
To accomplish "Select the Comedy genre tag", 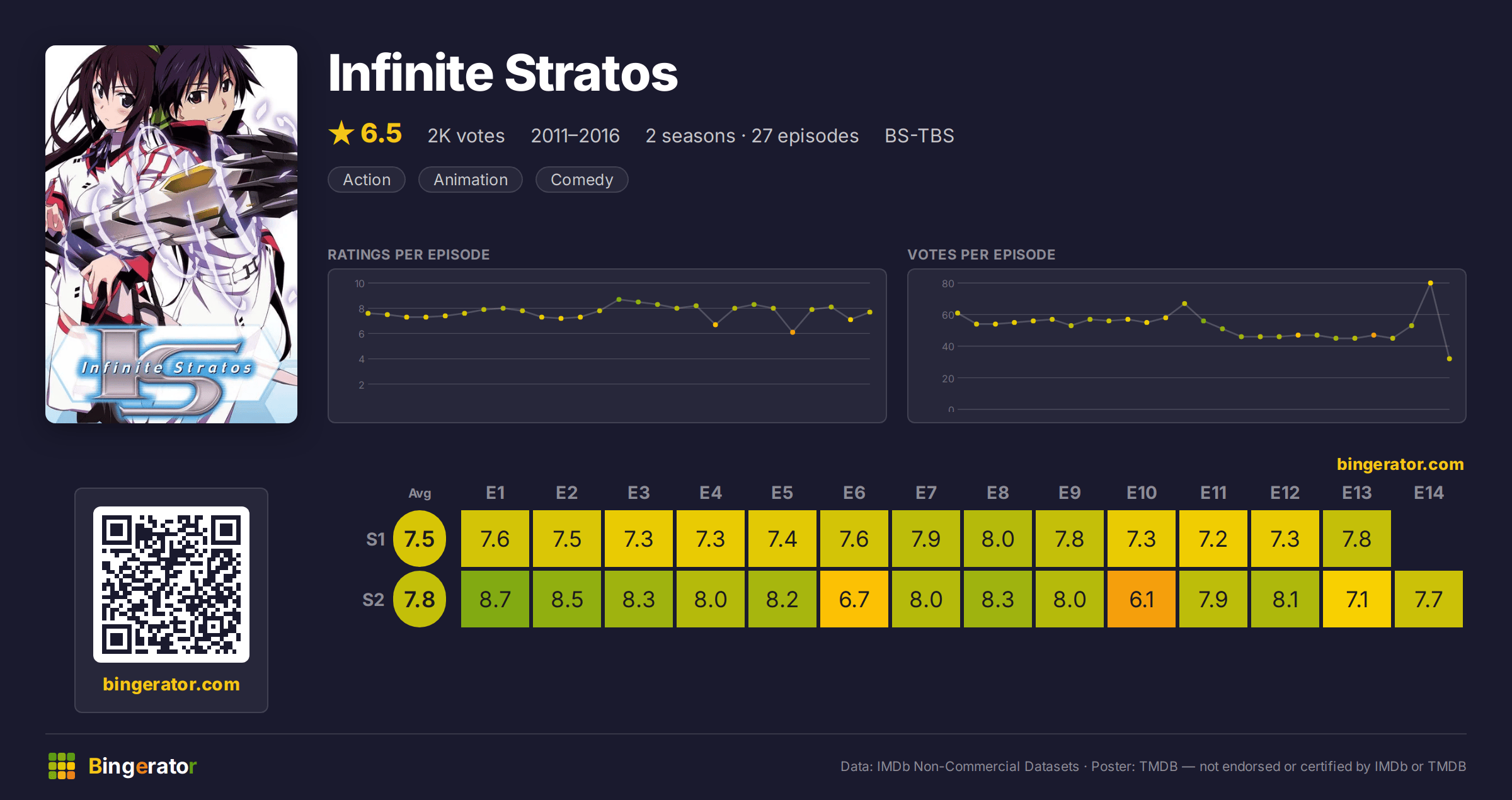I will (x=581, y=180).
